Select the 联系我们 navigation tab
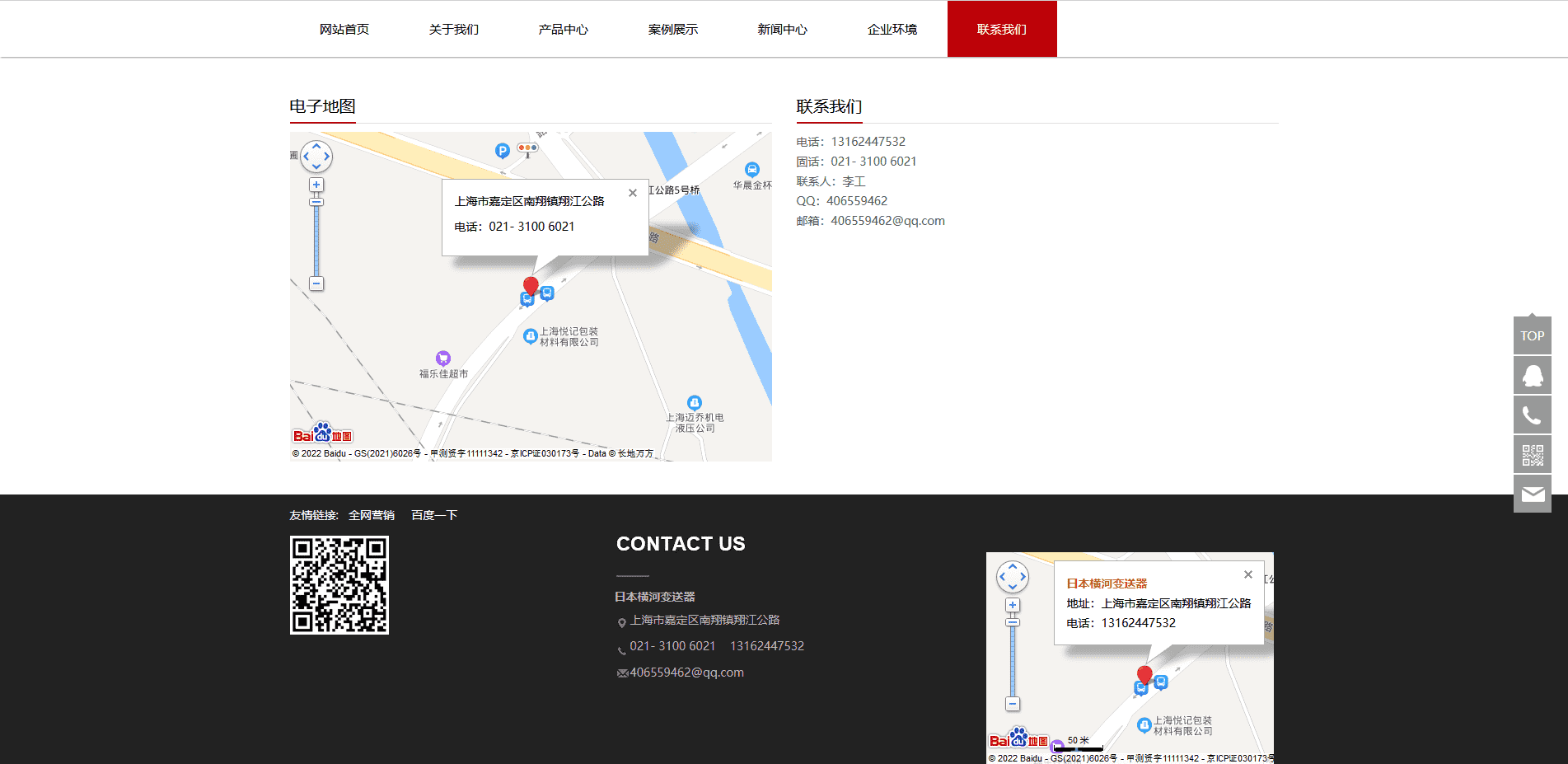Screen dimensions: 1568x764 pos(1002,30)
